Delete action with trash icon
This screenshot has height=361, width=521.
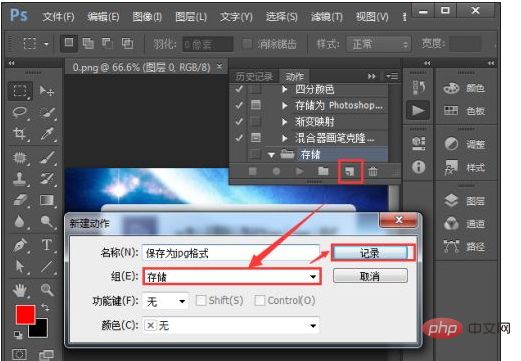373,171
